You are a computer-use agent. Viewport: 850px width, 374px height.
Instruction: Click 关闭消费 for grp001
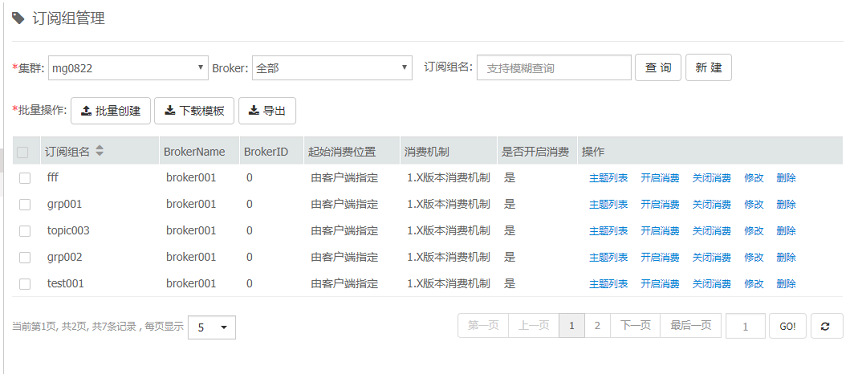click(711, 204)
